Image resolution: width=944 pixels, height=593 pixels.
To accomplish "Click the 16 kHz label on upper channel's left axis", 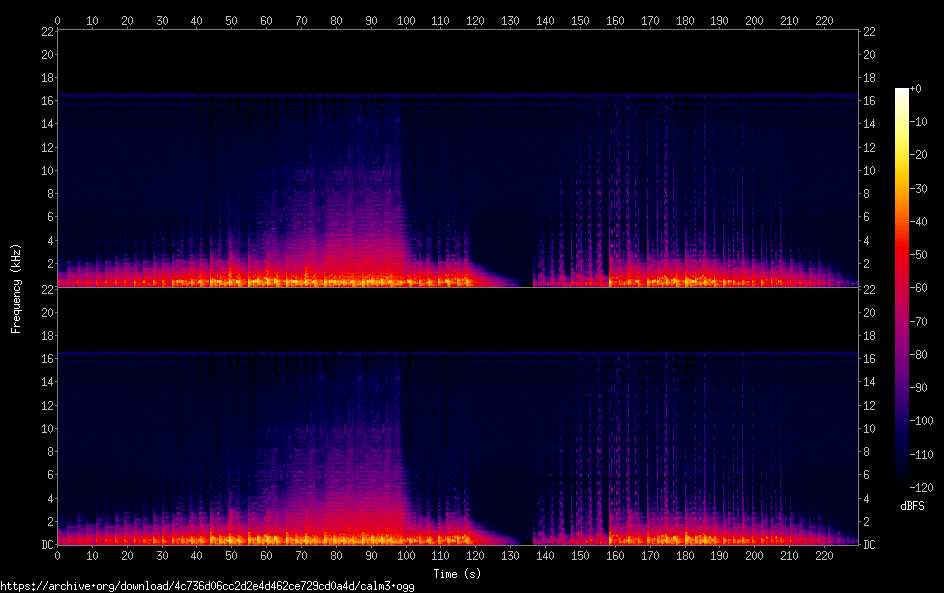I will tap(45, 101).
